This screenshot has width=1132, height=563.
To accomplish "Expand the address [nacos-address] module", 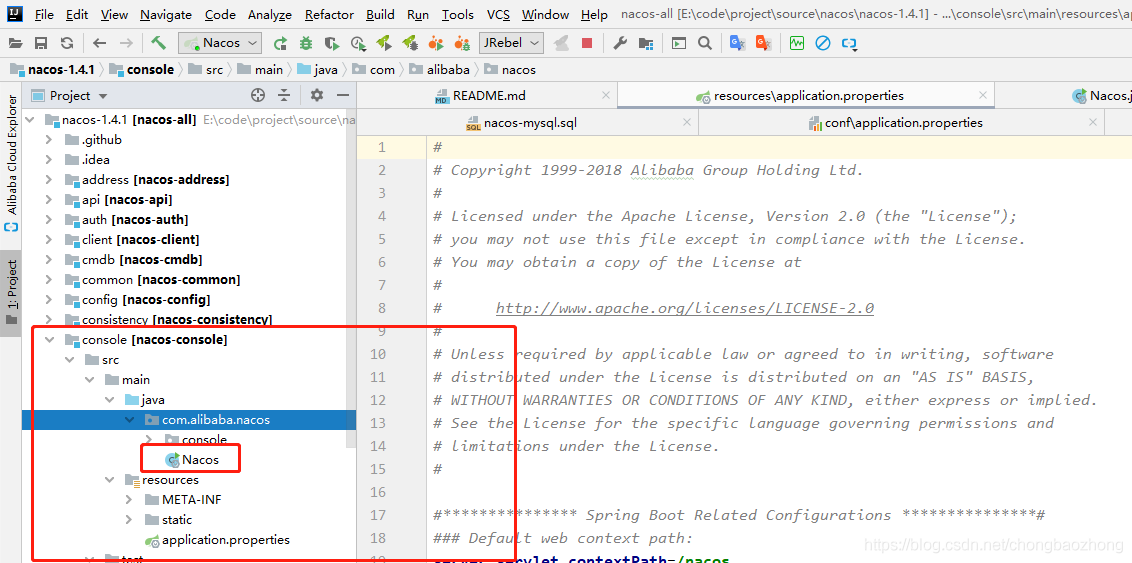I will click(x=48, y=180).
